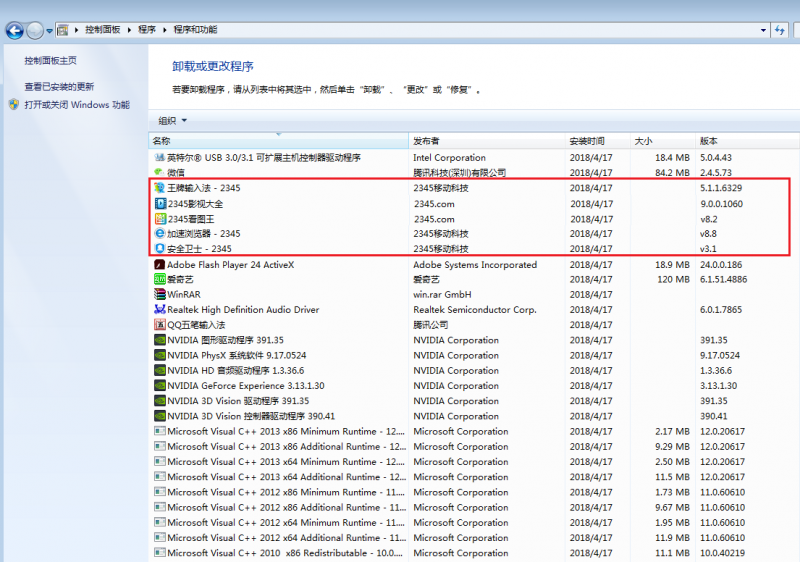Screen dimensions: 800x562
Task: Click the shield icon beside Windows 功能
Action: point(14,105)
